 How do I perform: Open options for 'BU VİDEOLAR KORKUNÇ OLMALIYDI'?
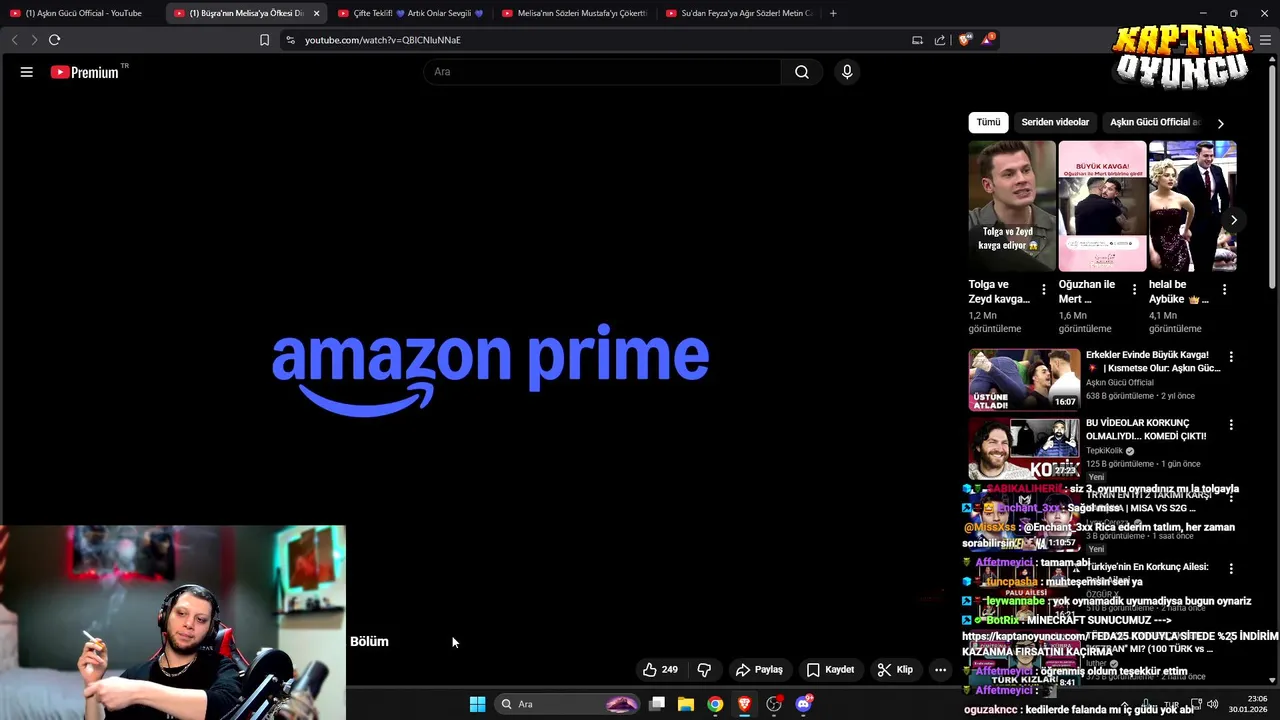pos(1231,425)
